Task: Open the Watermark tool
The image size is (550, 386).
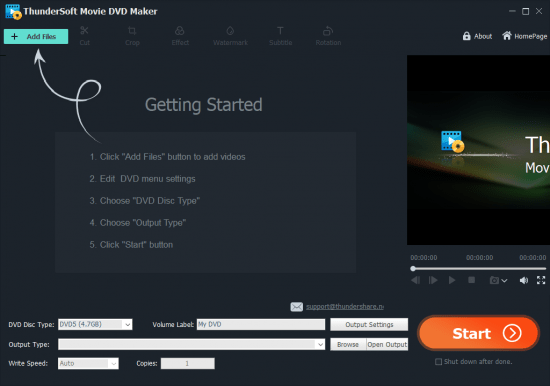Action: pyautogui.click(x=230, y=36)
